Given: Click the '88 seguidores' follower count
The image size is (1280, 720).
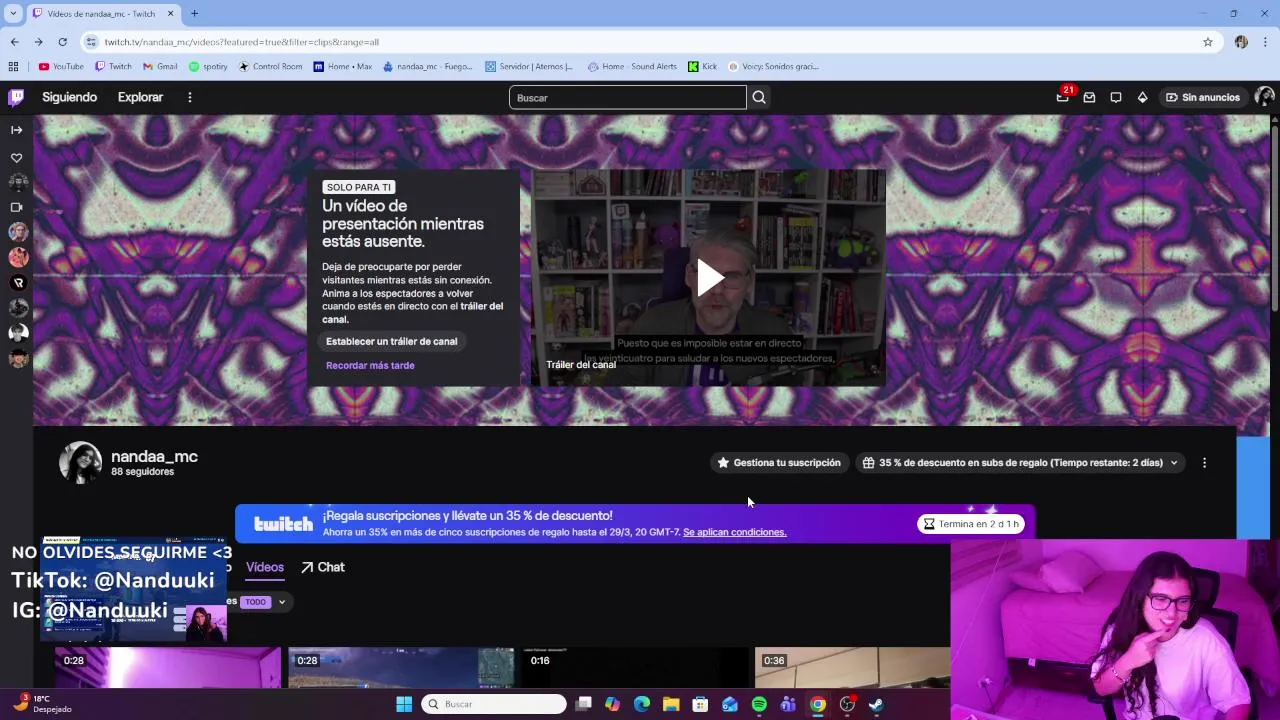Looking at the screenshot, I should pos(142,472).
